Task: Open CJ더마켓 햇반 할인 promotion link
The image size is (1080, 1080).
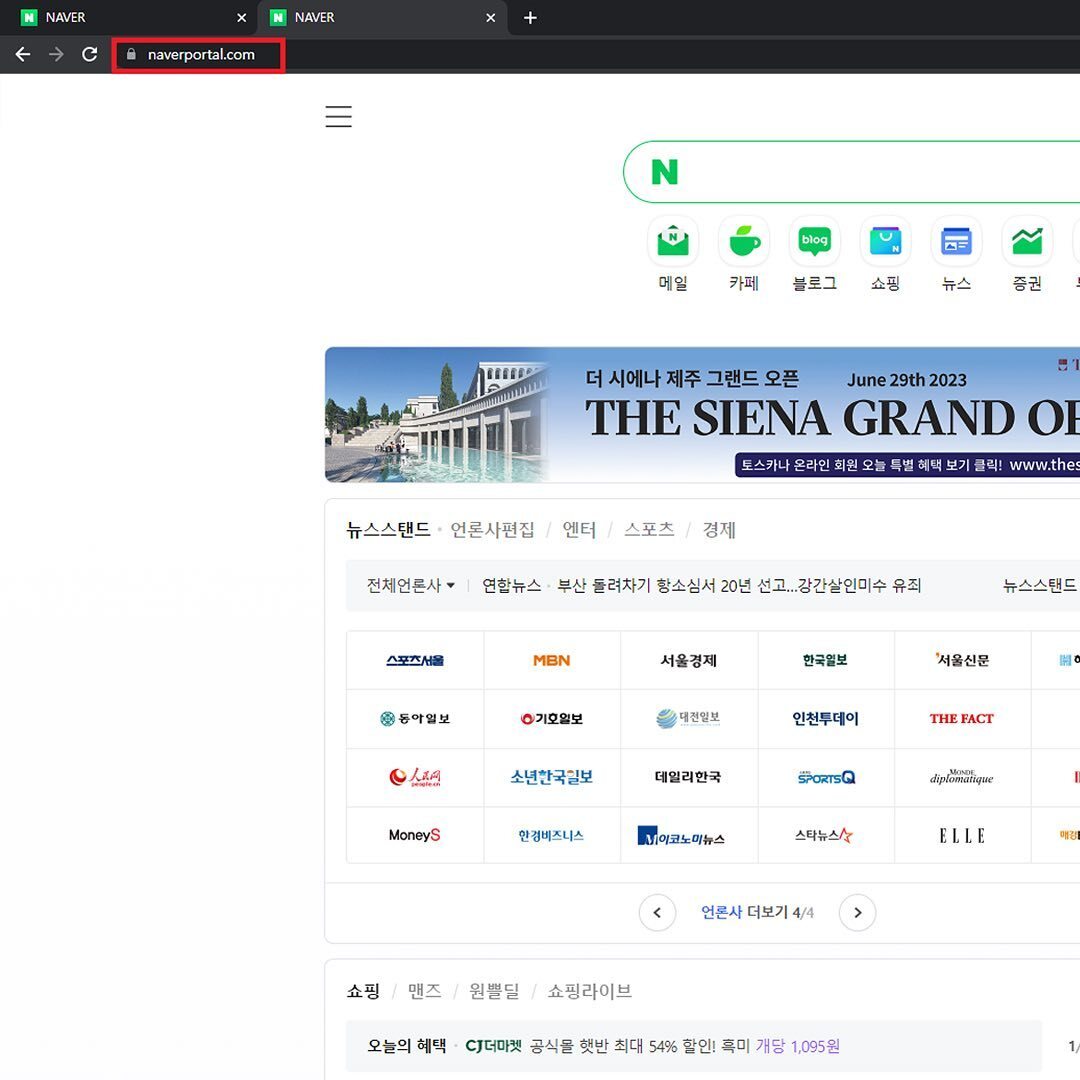Action: [x=653, y=1046]
